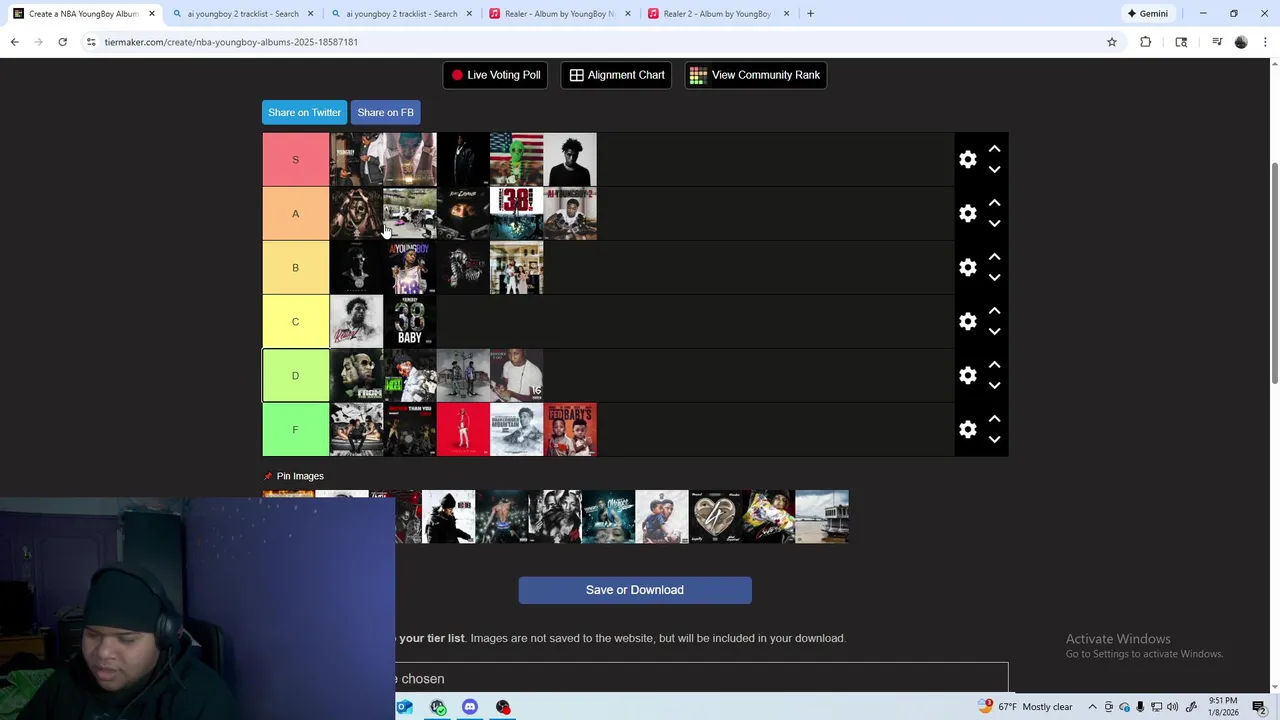The image size is (1280, 720).
Task: Select the Fed Baby's album in F tier
Action: pyautogui.click(x=570, y=430)
